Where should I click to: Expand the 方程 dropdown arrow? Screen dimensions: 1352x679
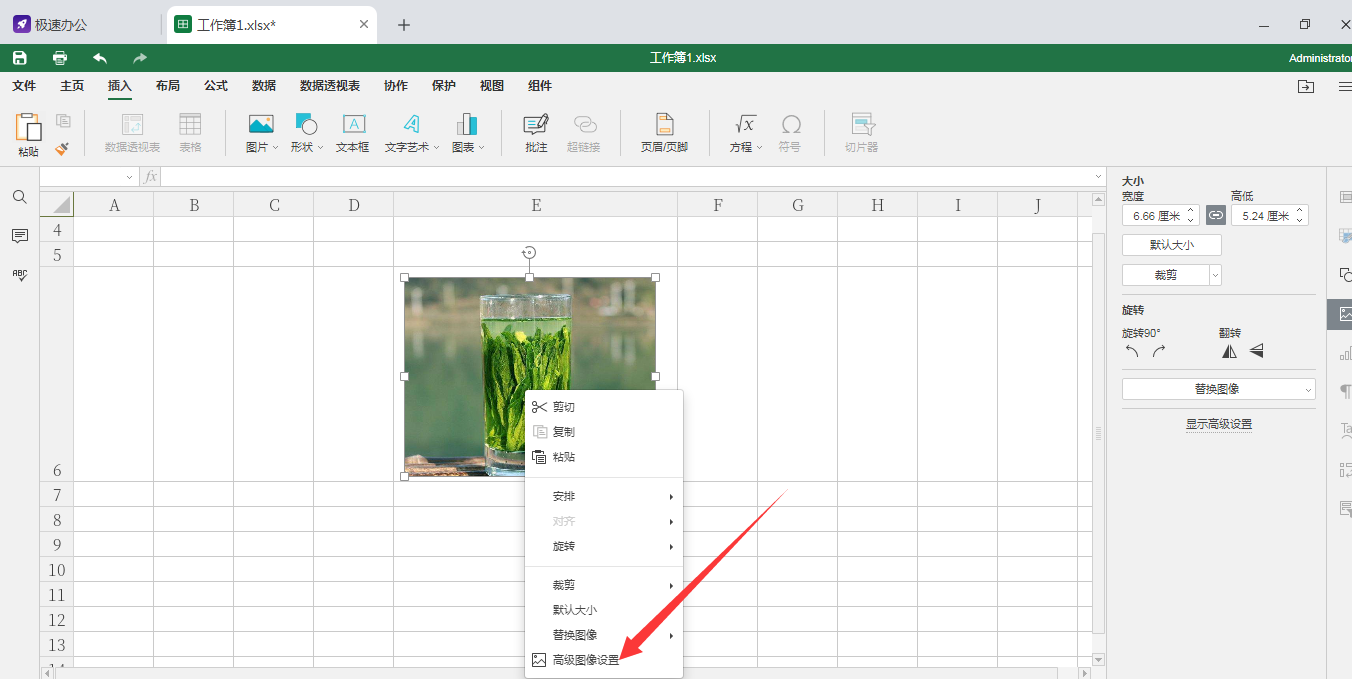pos(759,148)
